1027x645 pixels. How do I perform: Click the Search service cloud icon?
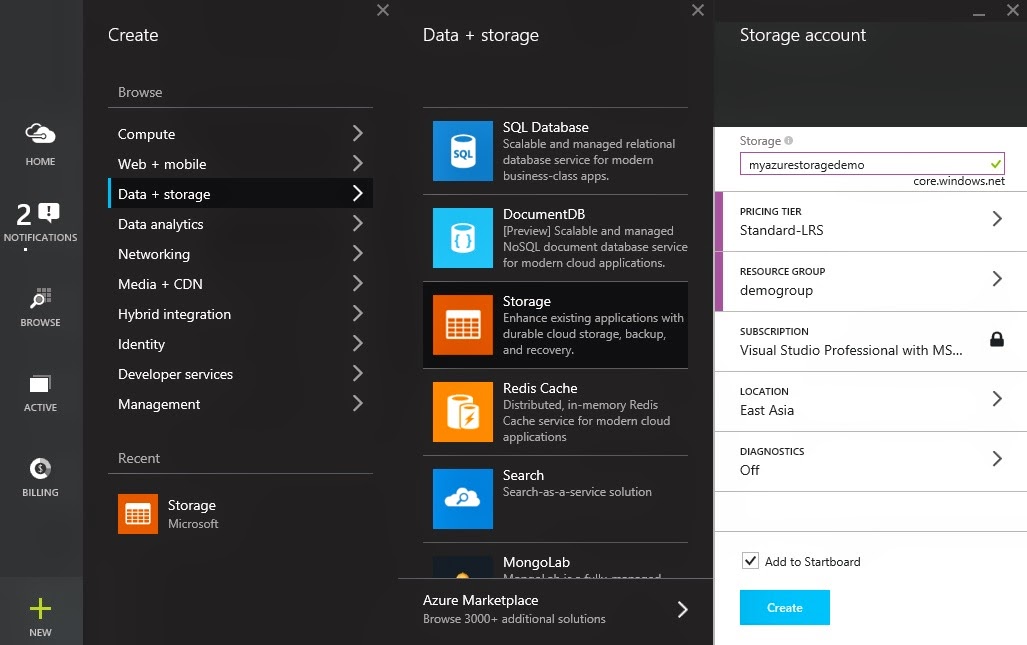[463, 498]
